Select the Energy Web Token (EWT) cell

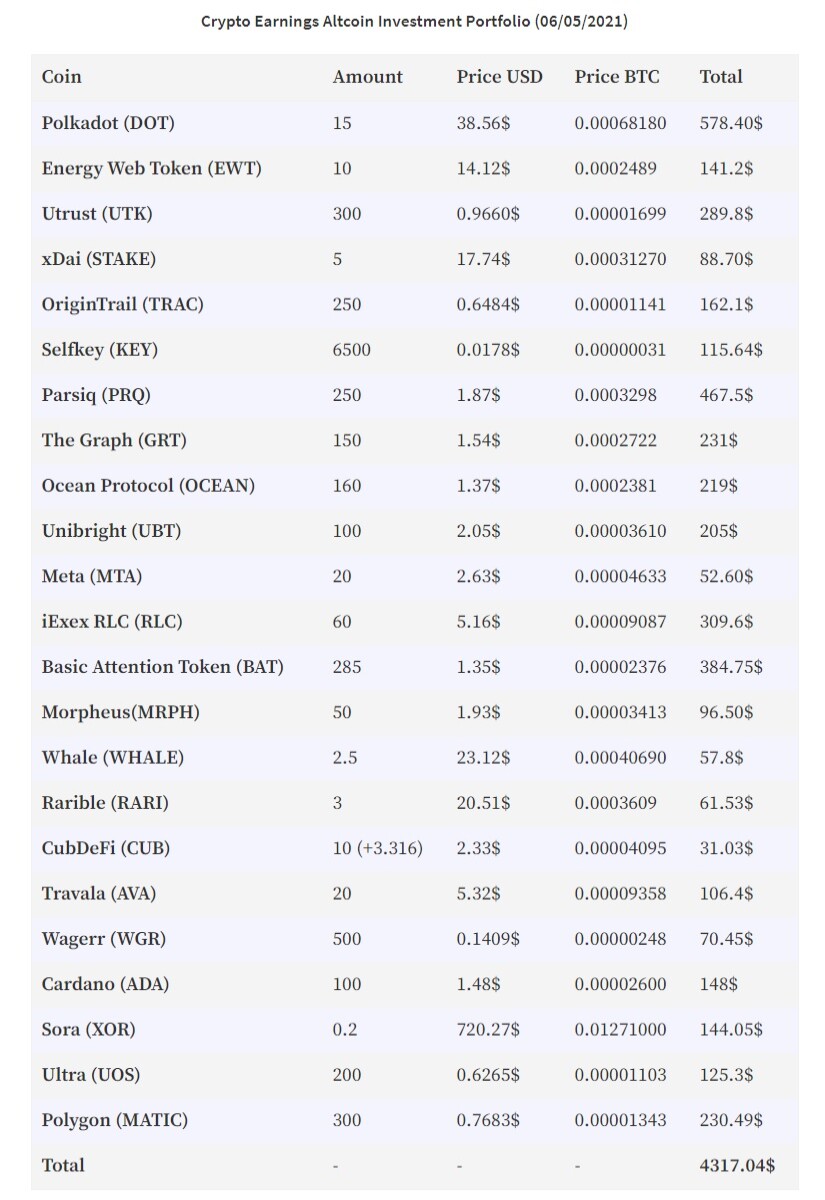pos(152,168)
